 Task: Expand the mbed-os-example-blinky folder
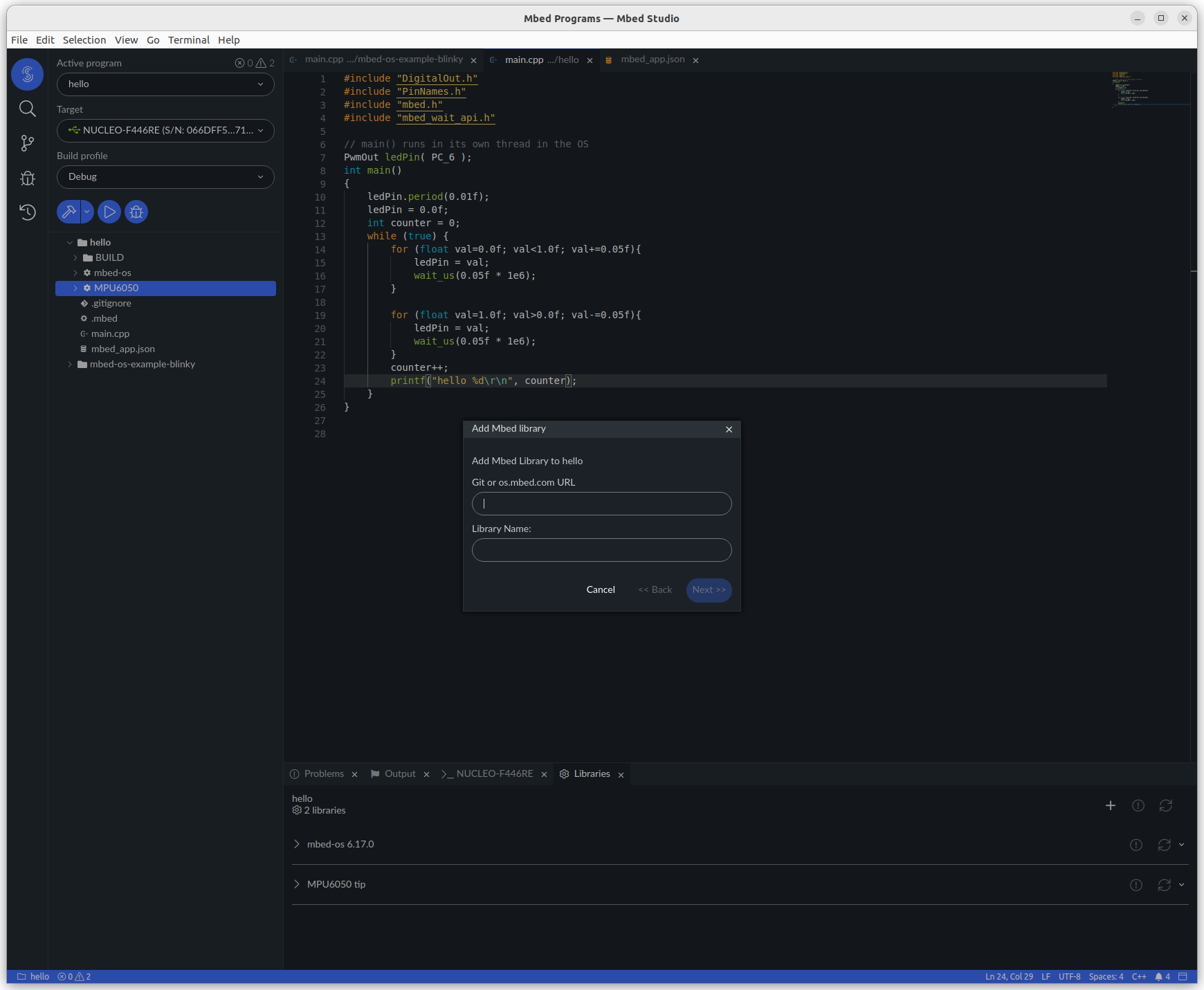(x=70, y=365)
